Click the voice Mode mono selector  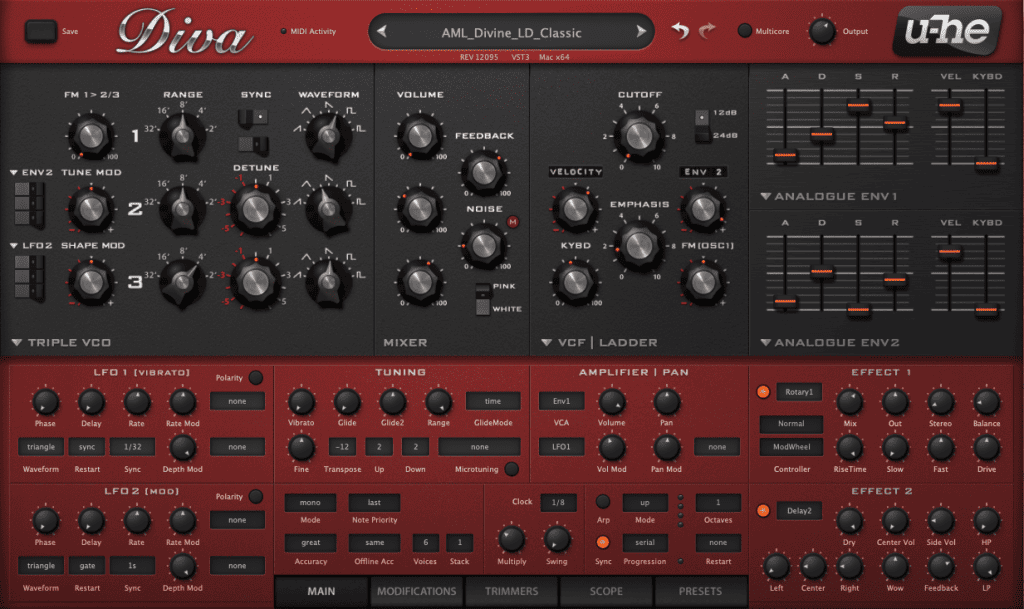[310, 503]
